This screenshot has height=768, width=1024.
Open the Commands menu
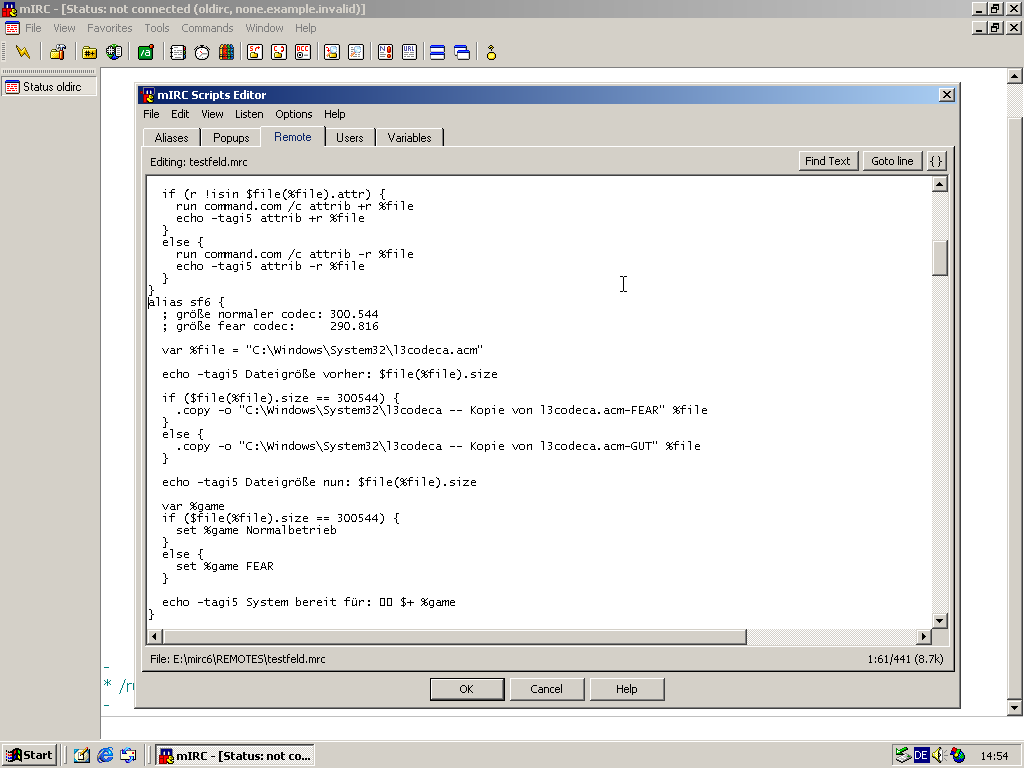coord(207,28)
